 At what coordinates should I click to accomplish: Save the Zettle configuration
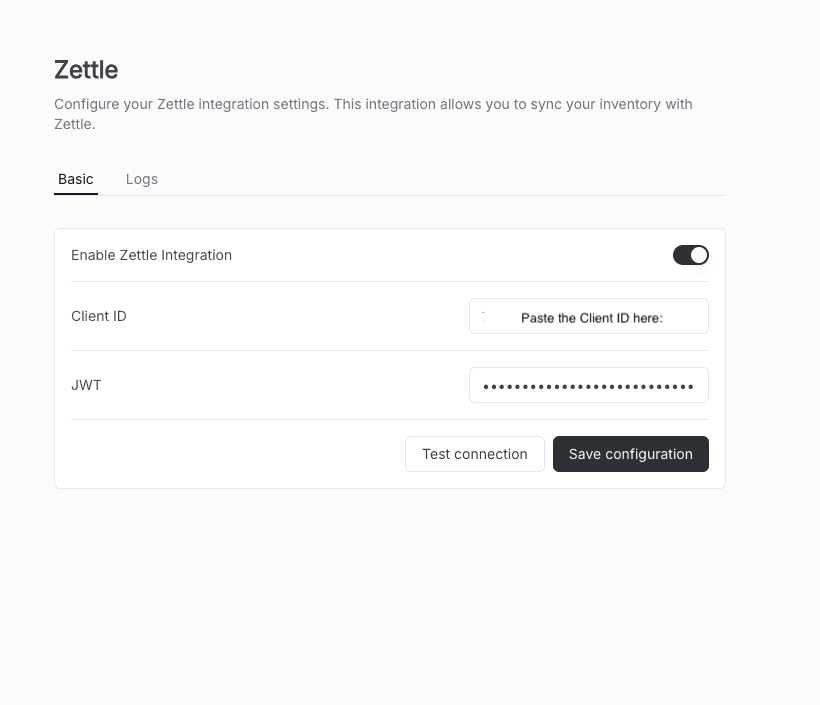coord(630,454)
